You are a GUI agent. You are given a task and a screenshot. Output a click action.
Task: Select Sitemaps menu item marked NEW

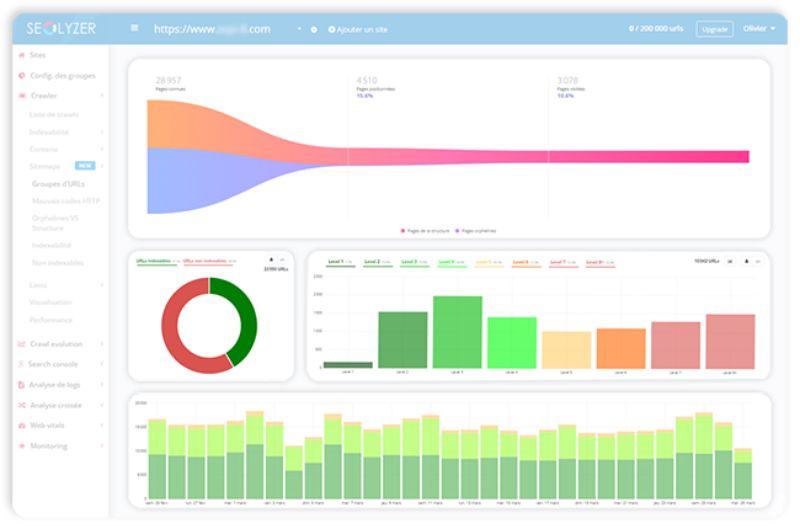coord(47,166)
